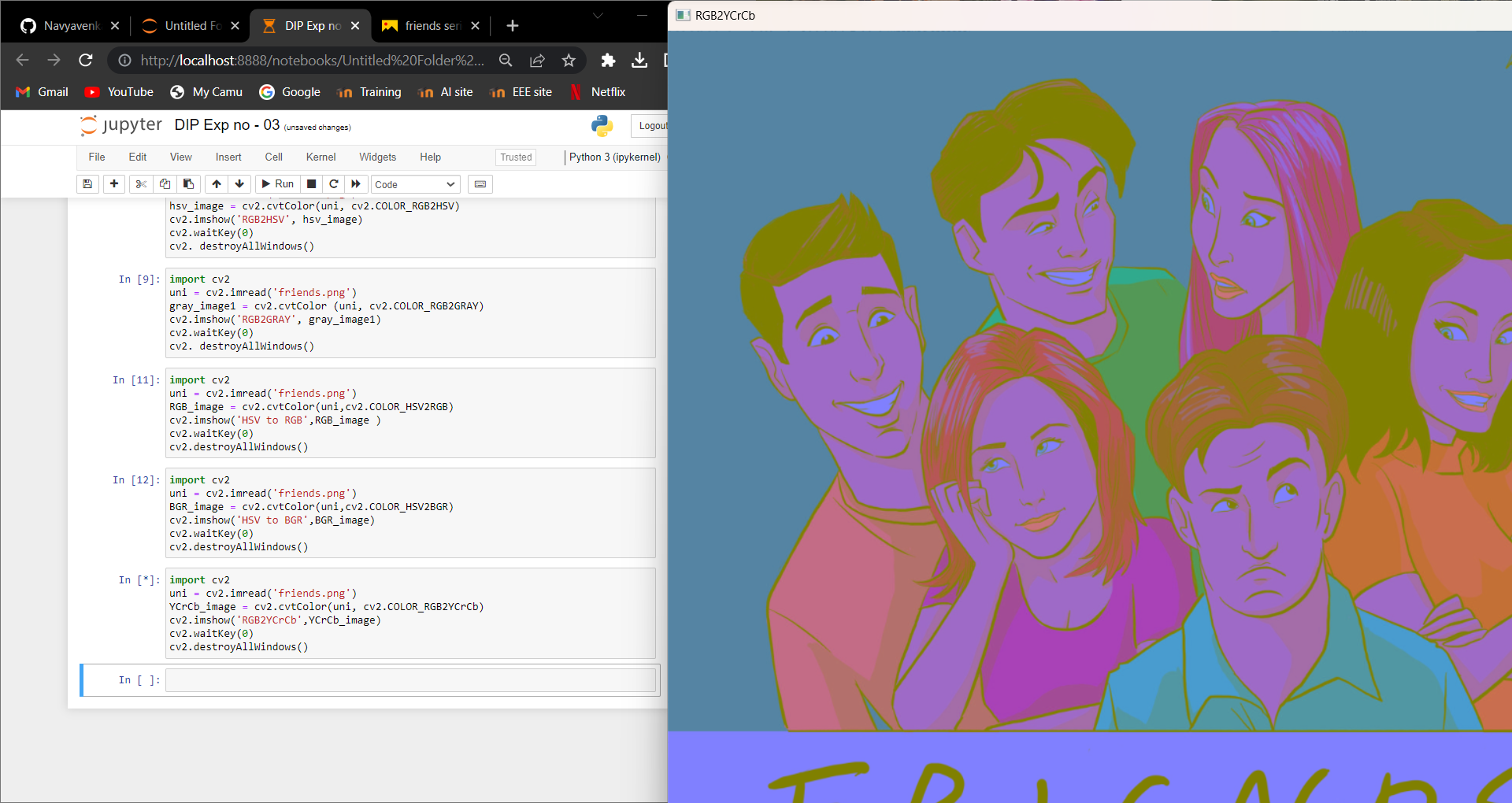Reload the browser page
Viewport: 1512px width, 803px height.
coord(86,61)
